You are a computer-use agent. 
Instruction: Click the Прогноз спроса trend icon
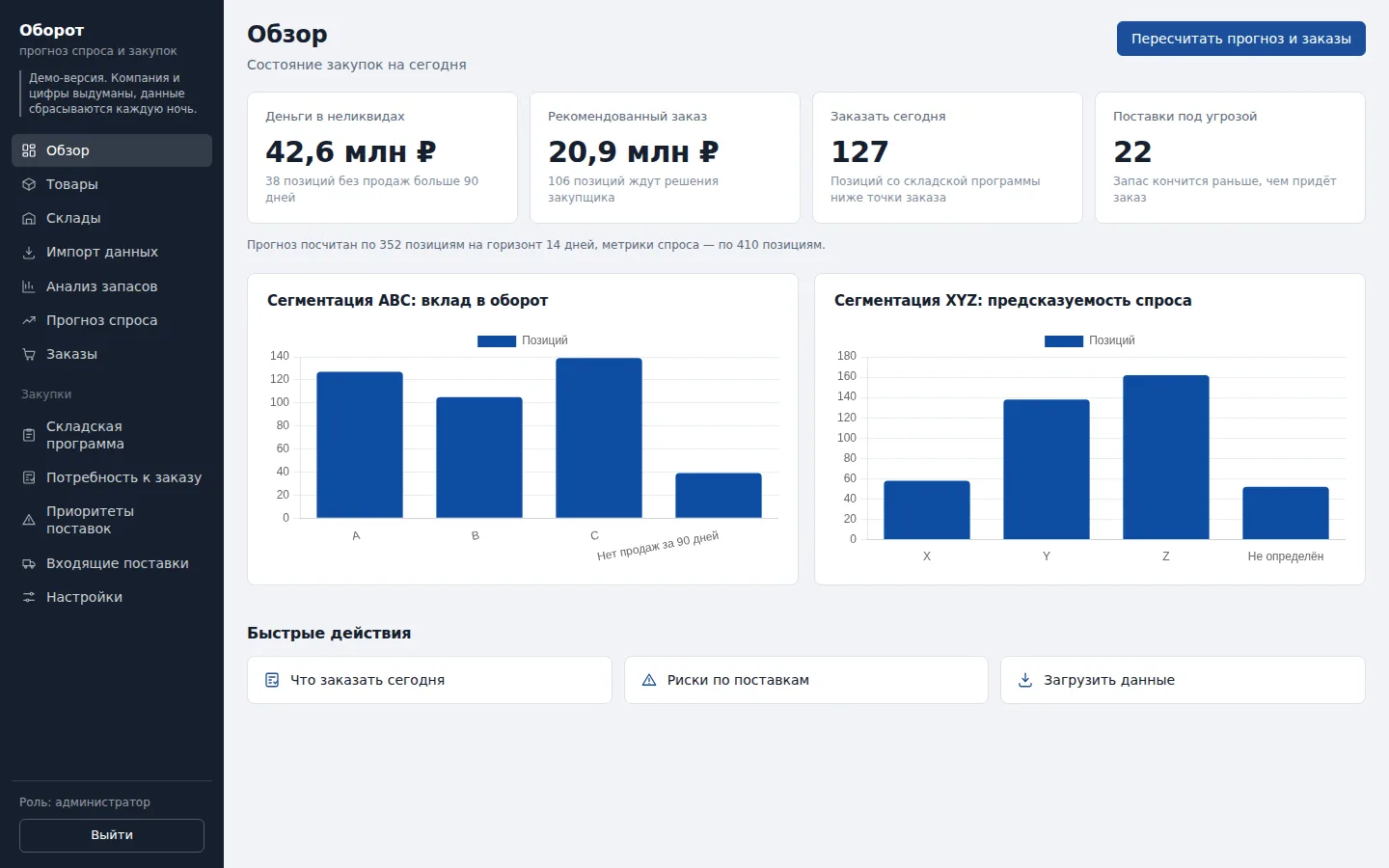pyautogui.click(x=29, y=320)
